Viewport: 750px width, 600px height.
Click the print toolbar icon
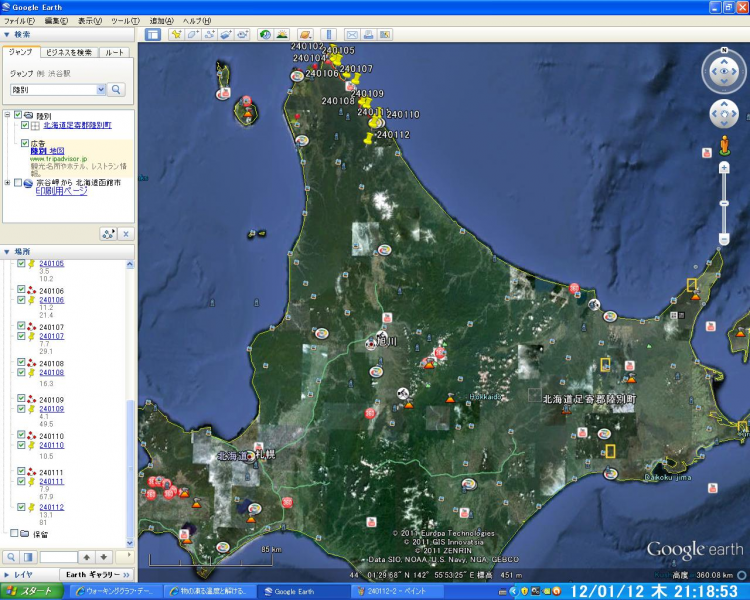(x=368, y=34)
